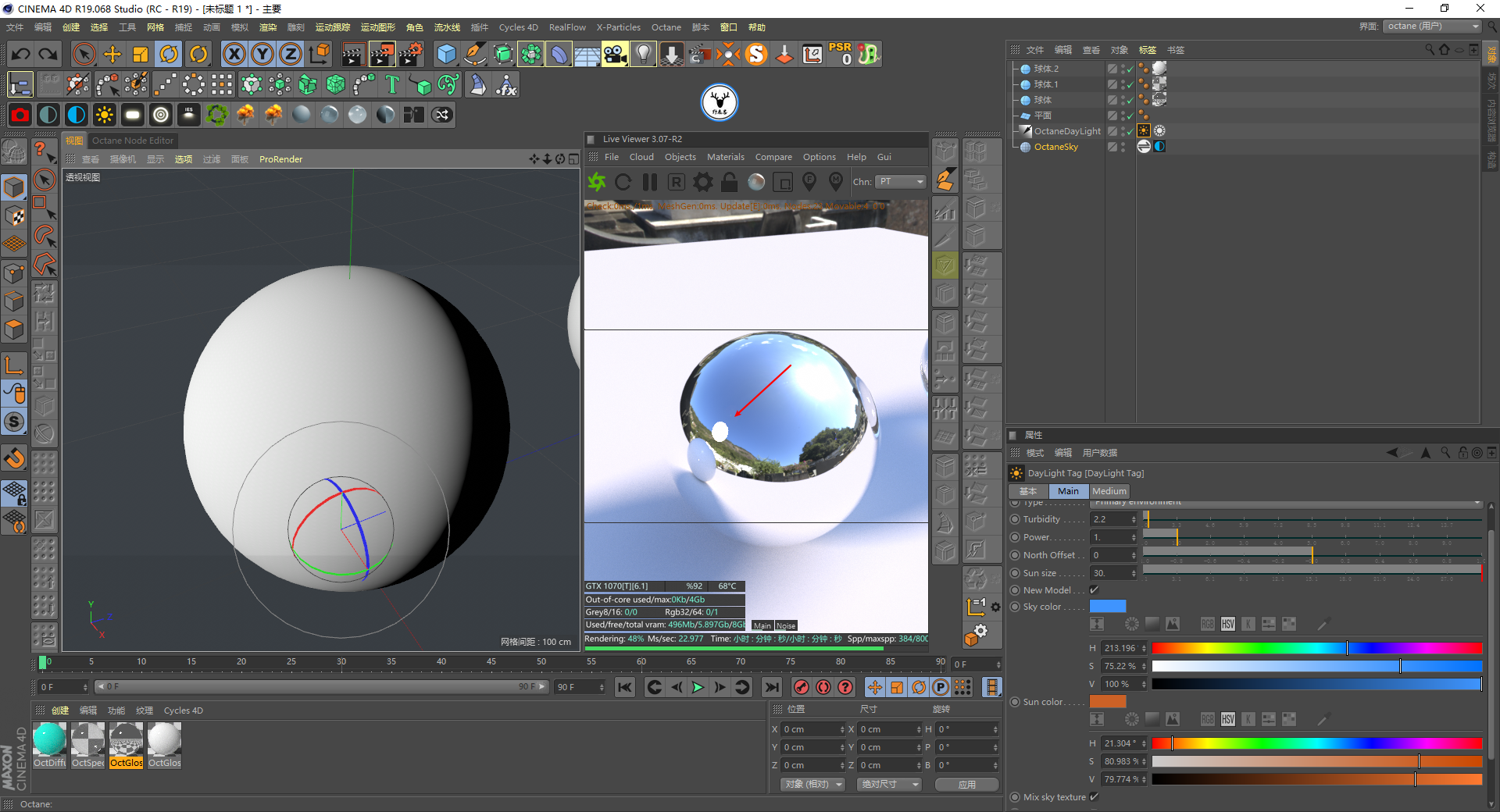The image size is (1500, 812).
Task: Select the Rotate tool icon
Action: [169, 54]
